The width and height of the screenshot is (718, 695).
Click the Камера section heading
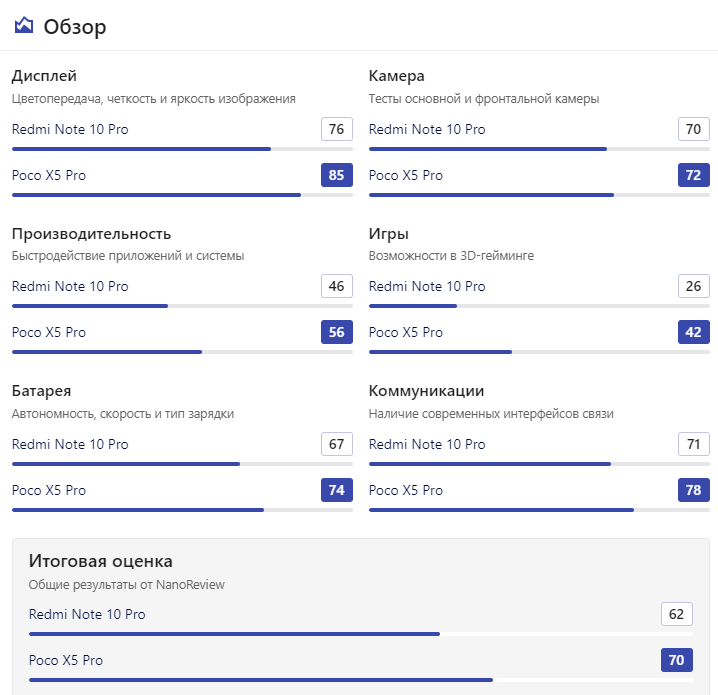[x=397, y=76]
